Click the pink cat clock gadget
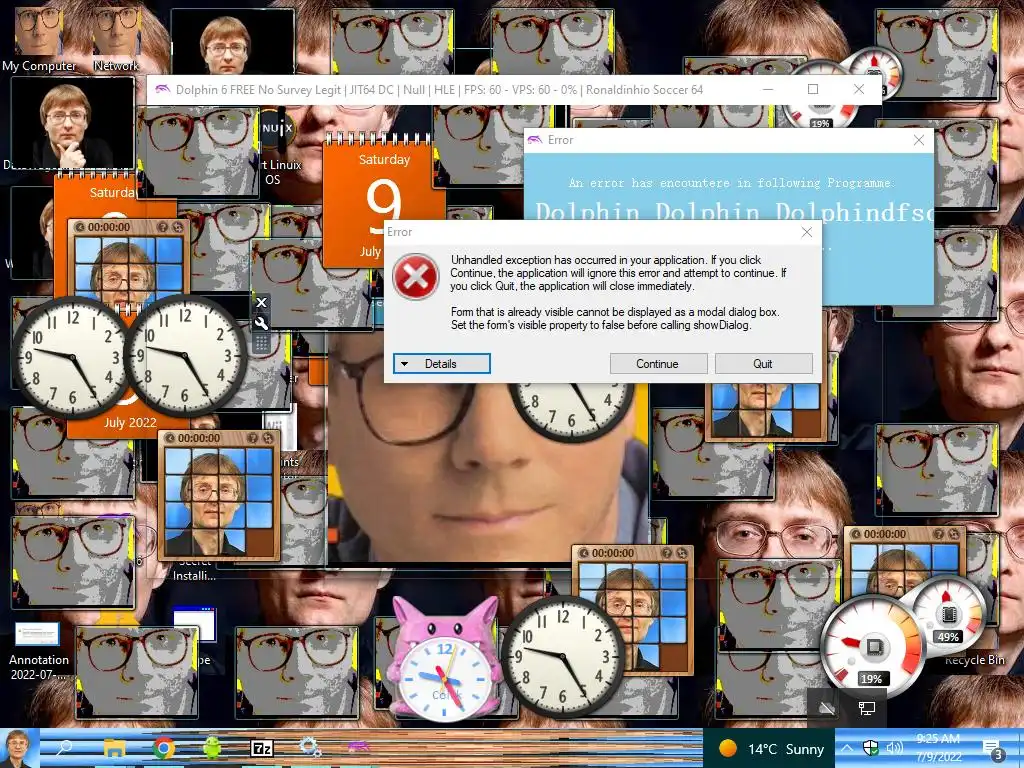 444,660
